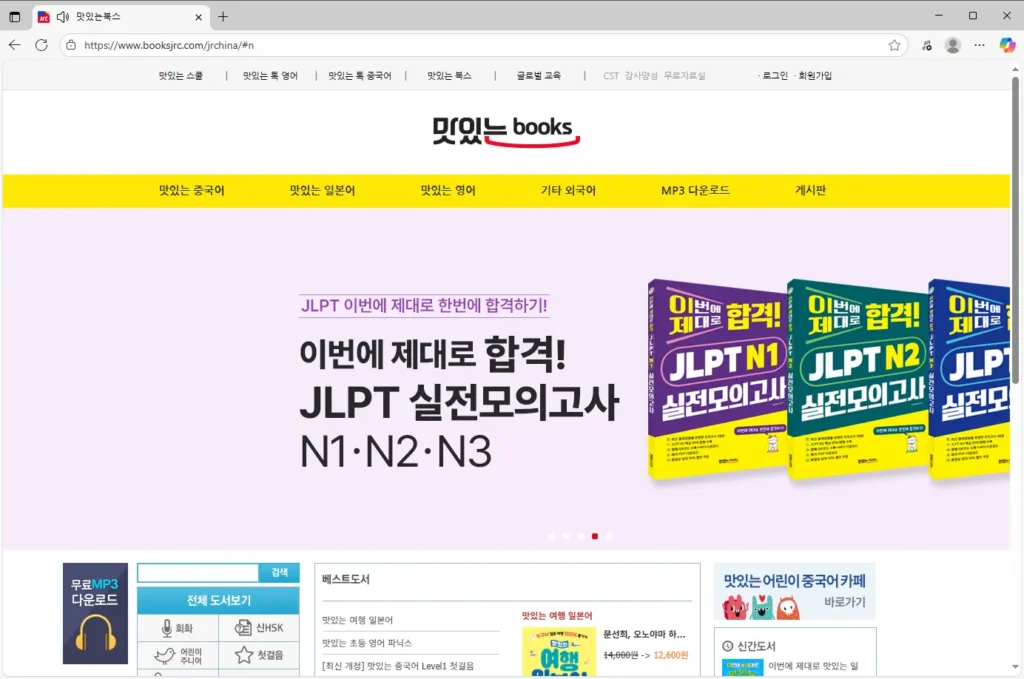Screen dimensions: 1024x679
Task: Open 맛있는 영어 menu
Action: point(448,191)
